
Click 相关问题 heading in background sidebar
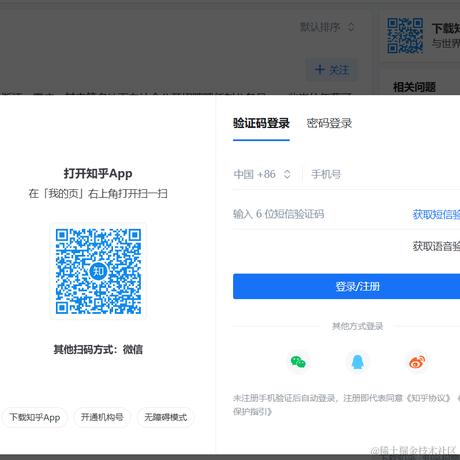414,87
